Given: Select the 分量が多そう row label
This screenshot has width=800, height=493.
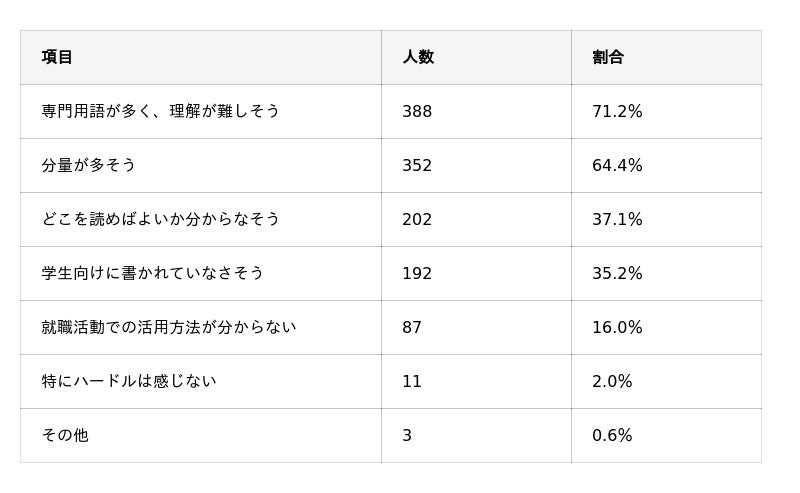Looking at the screenshot, I should pyautogui.click(x=88, y=165).
